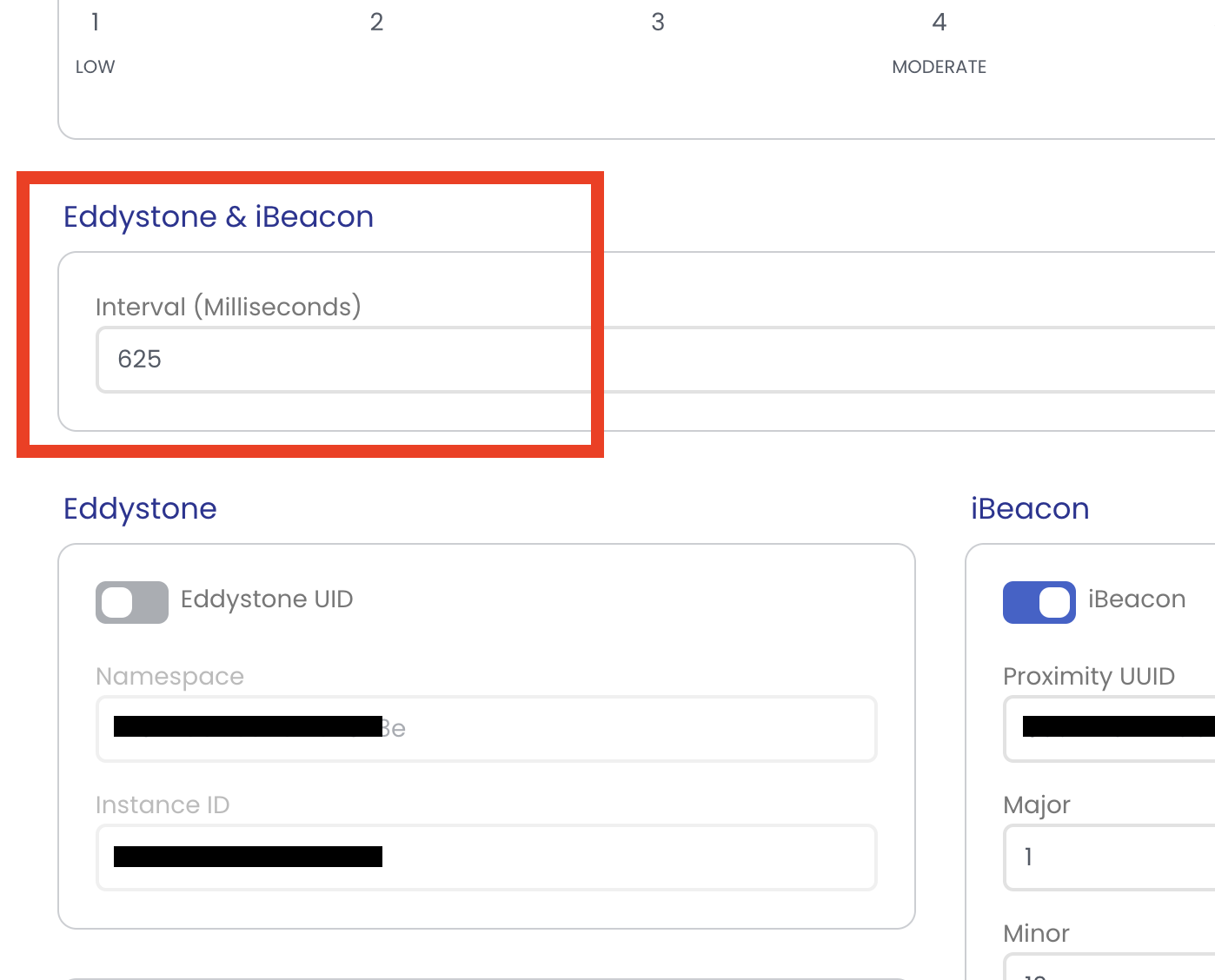Click the Eddystone & iBeacon section heading
The height and width of the screenshot is (980, 1215).
click(218, 216)
